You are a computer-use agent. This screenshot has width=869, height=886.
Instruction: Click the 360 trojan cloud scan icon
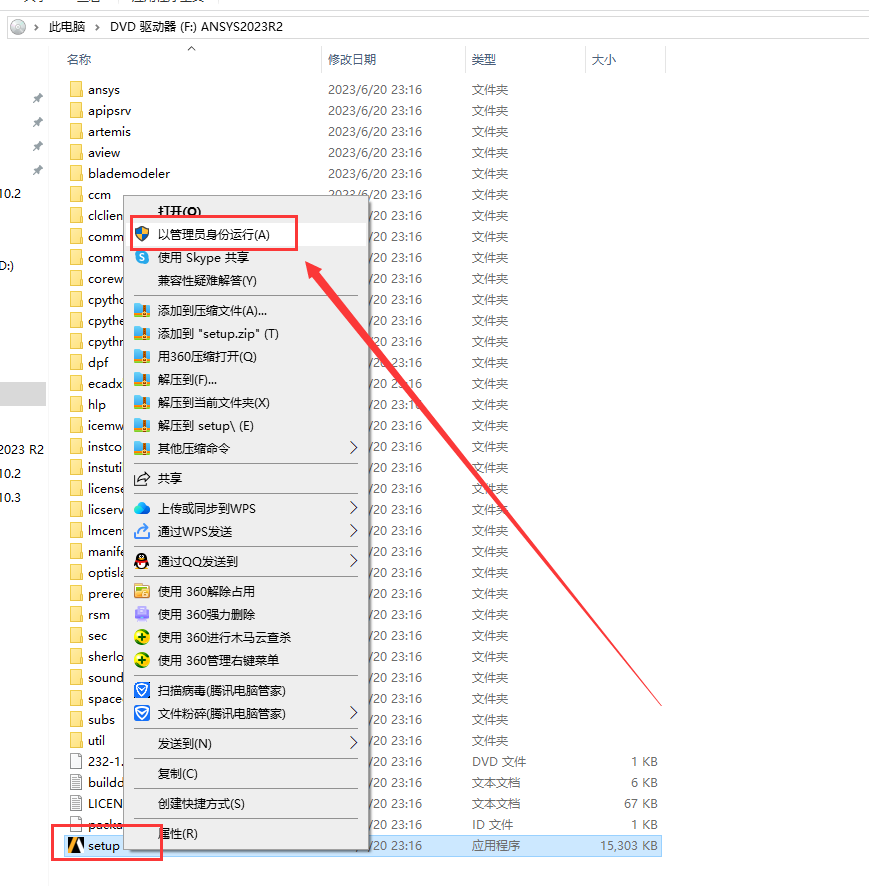pos(142,637)
